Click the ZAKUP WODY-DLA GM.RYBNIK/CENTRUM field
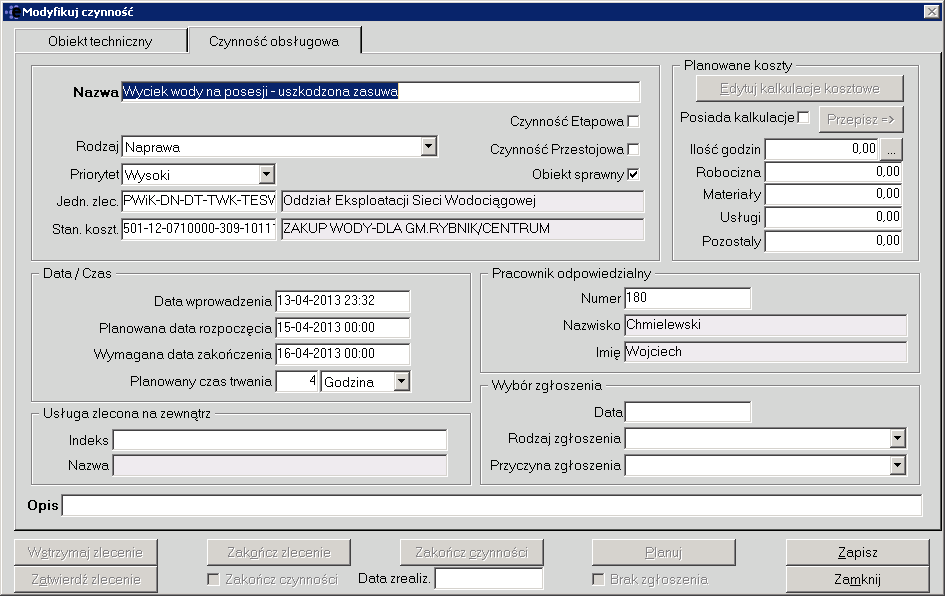Screen dimensions: 945x596 (462, 229)
